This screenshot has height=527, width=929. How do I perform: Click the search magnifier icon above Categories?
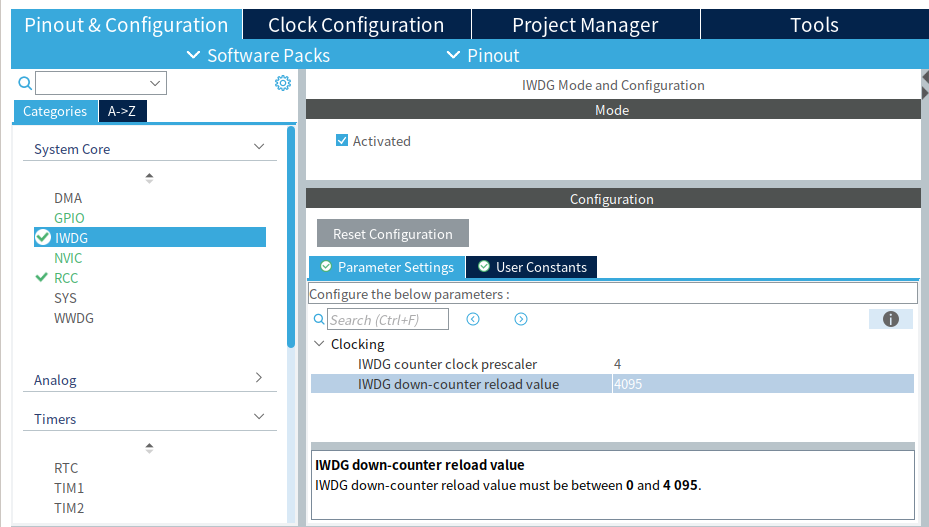click(x=25, y=83)
